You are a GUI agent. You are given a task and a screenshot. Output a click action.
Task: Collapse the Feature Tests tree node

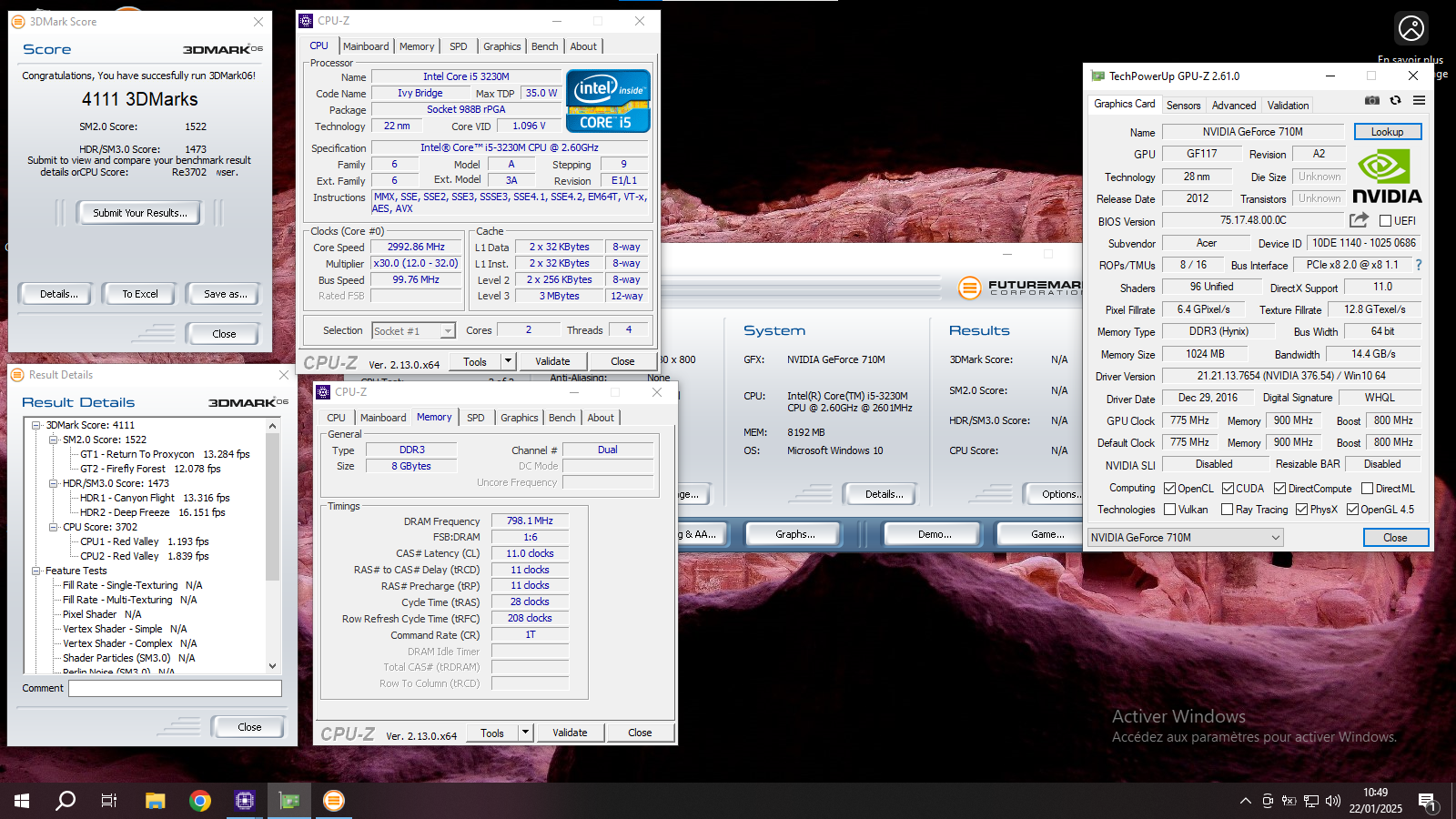pyautogui.click(x=36, y=571)
